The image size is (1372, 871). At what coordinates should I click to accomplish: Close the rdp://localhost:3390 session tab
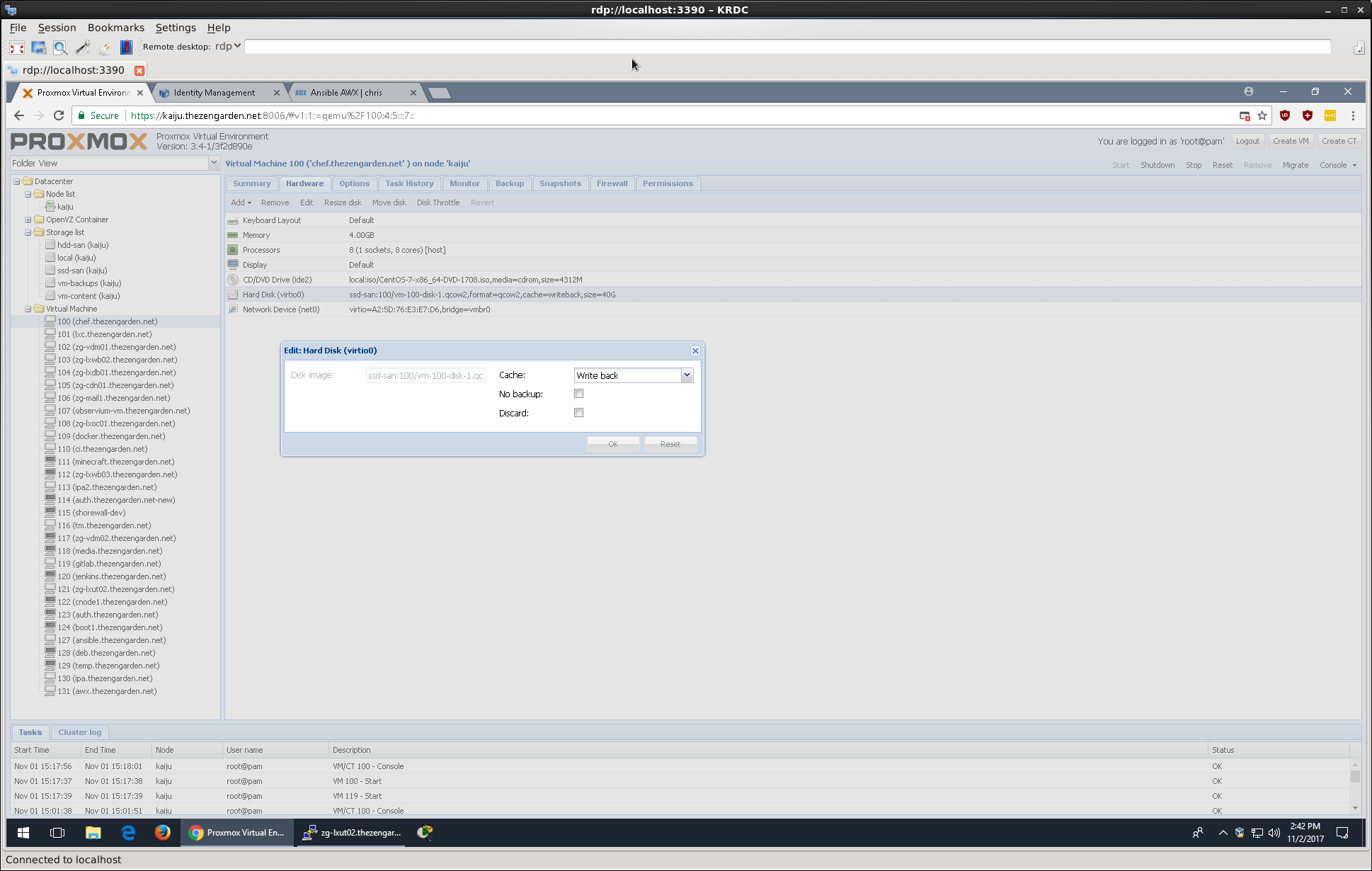click(x=139, y=70)
